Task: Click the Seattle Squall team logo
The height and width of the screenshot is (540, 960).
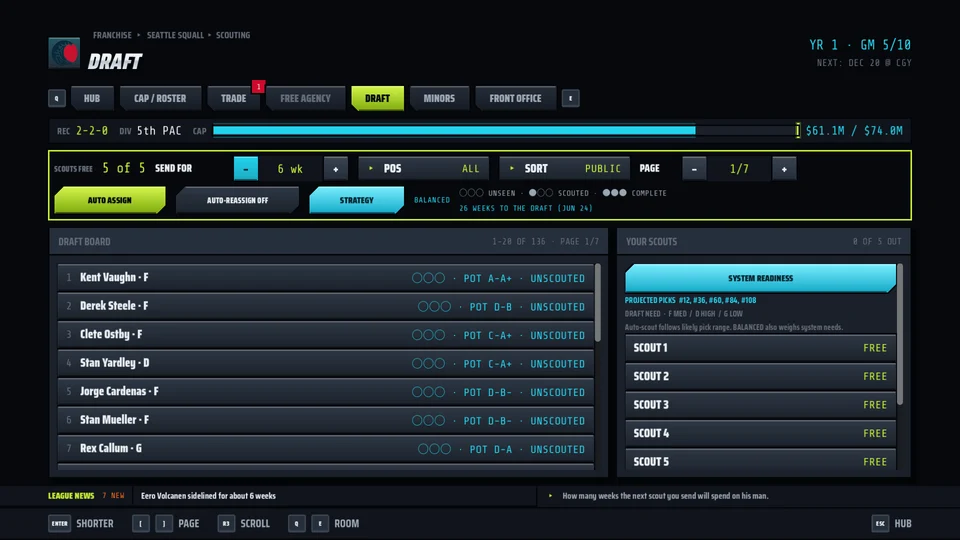Action: pyautogui.click(x=64, y=53)
